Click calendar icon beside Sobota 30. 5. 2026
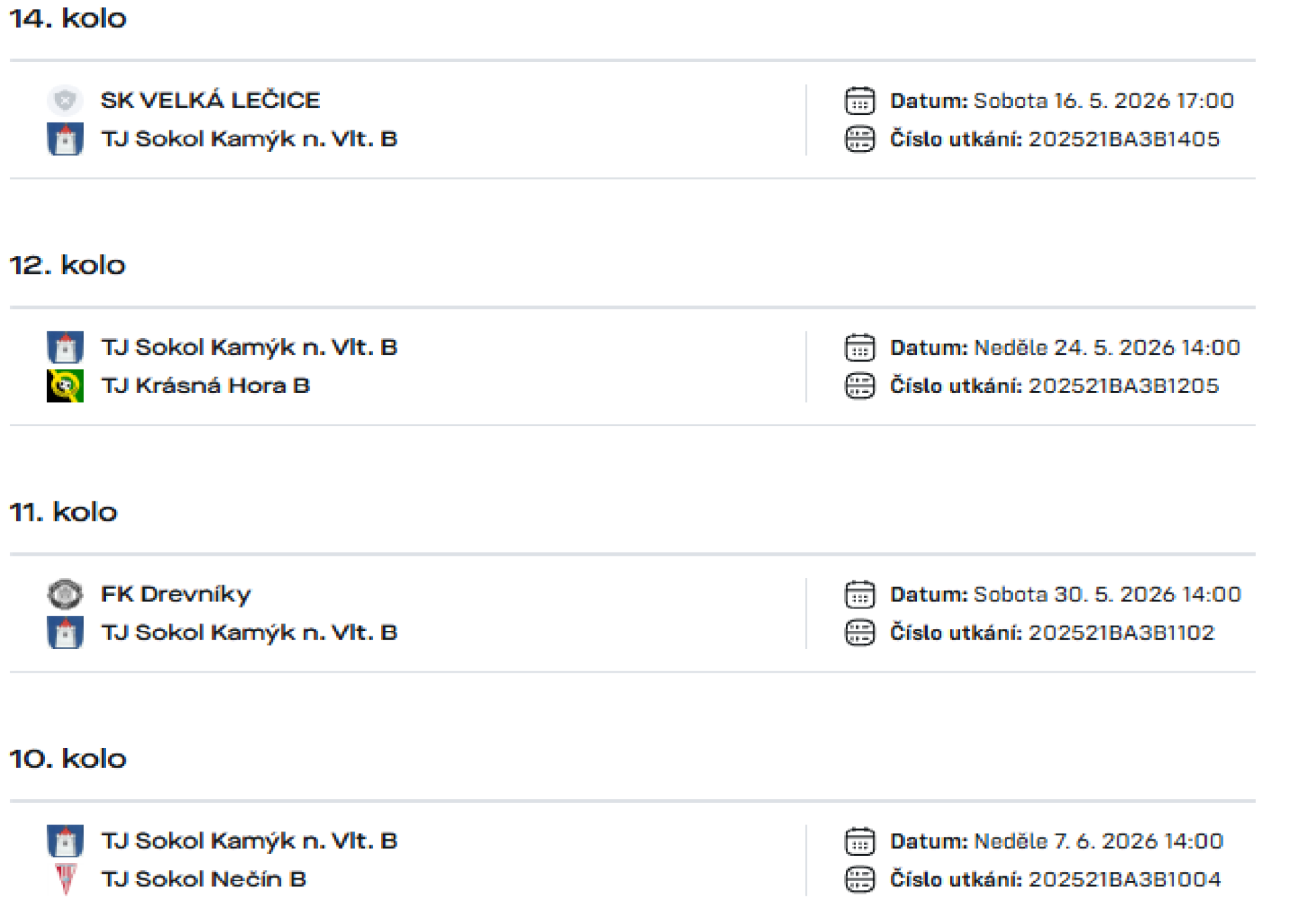The height and width of the screenshot is (924, 1290). click(859, 594)
